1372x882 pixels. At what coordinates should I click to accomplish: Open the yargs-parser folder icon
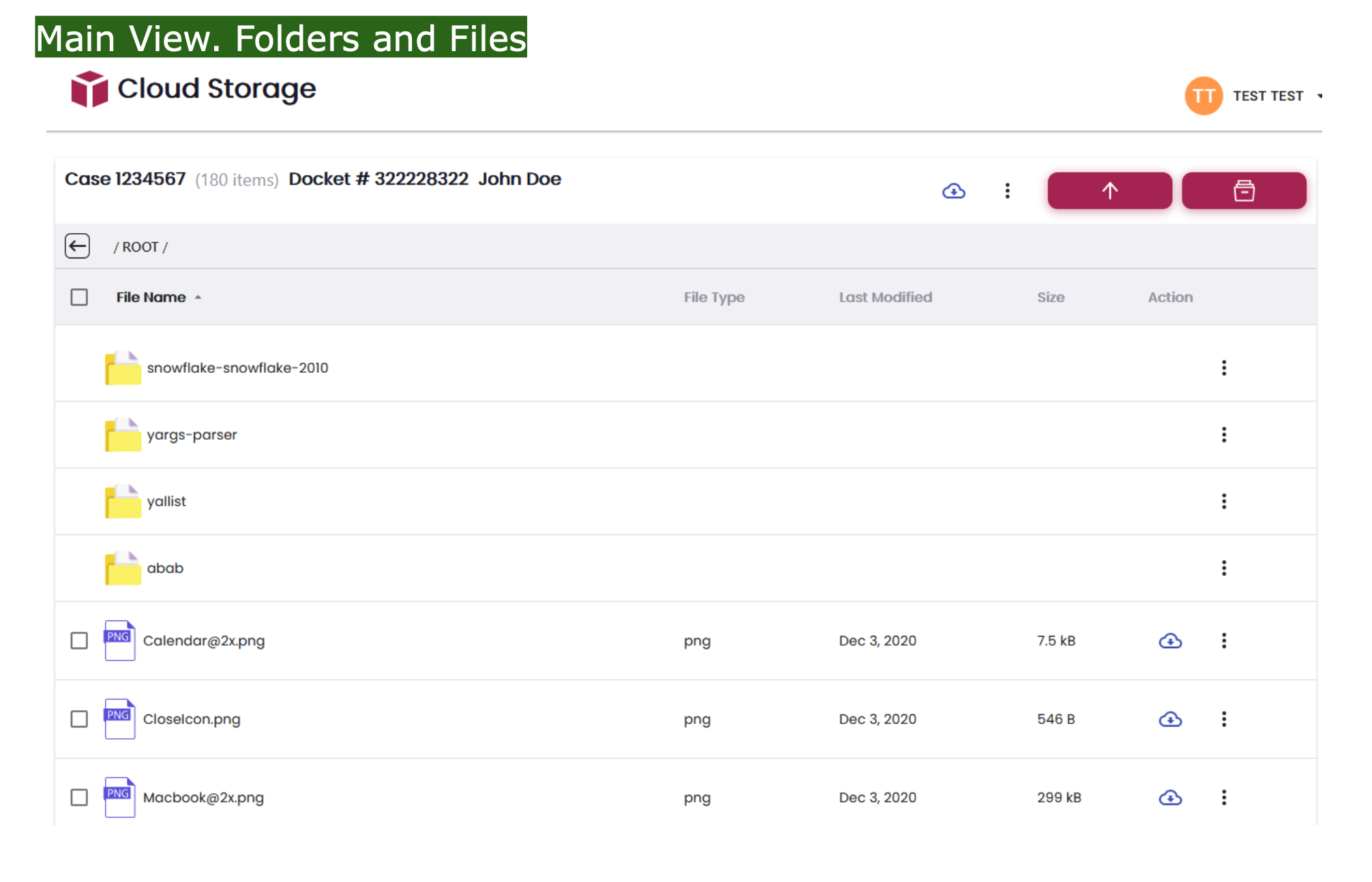point(123,435)
